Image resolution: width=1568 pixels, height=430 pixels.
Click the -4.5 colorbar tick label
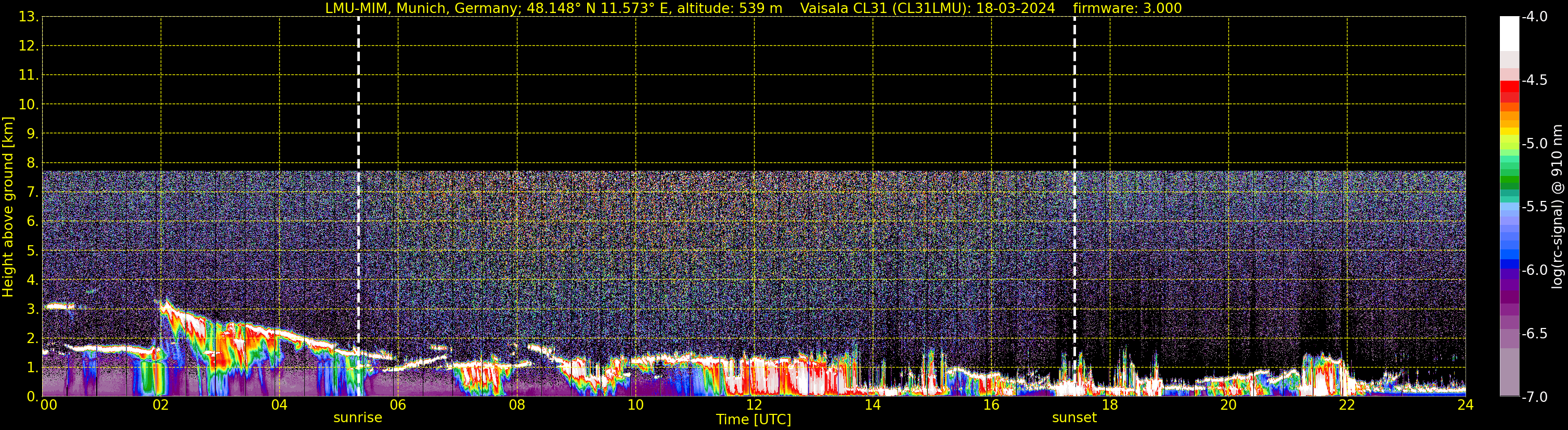(1534, 80)
